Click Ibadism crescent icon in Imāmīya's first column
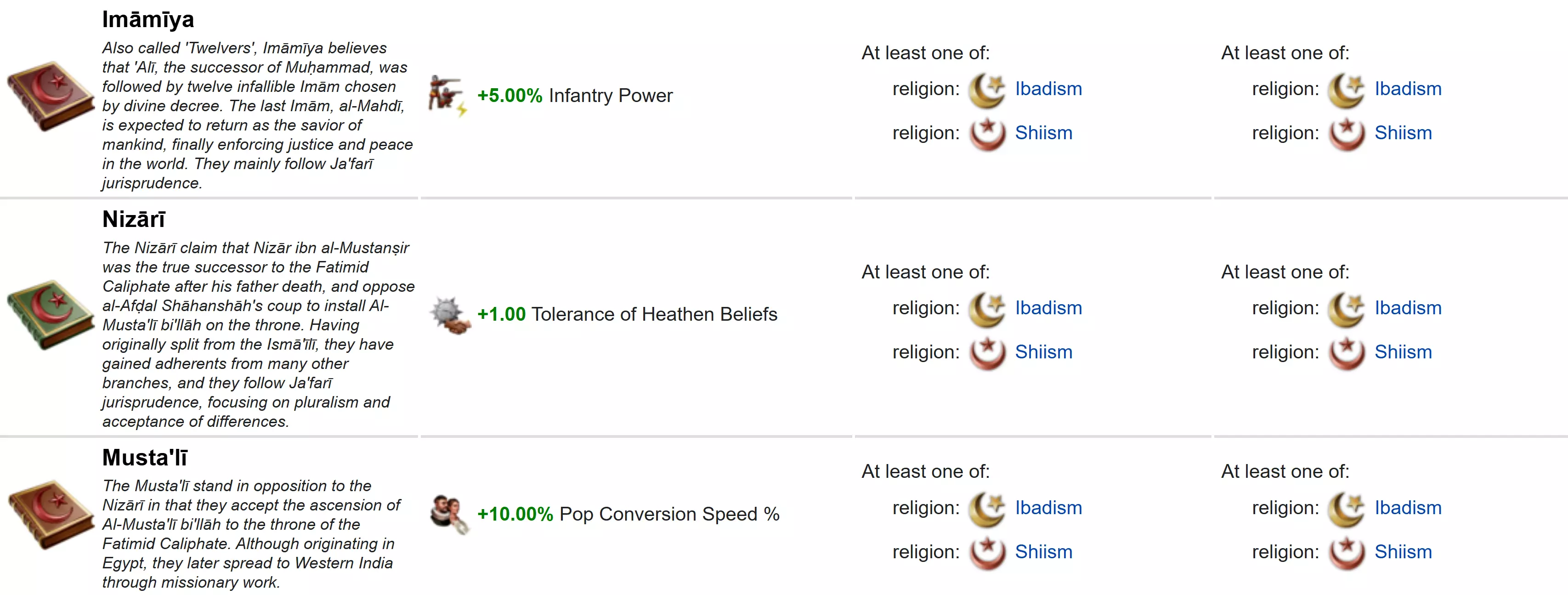Viewport: 1568px width, 595px height. point(987,90)
